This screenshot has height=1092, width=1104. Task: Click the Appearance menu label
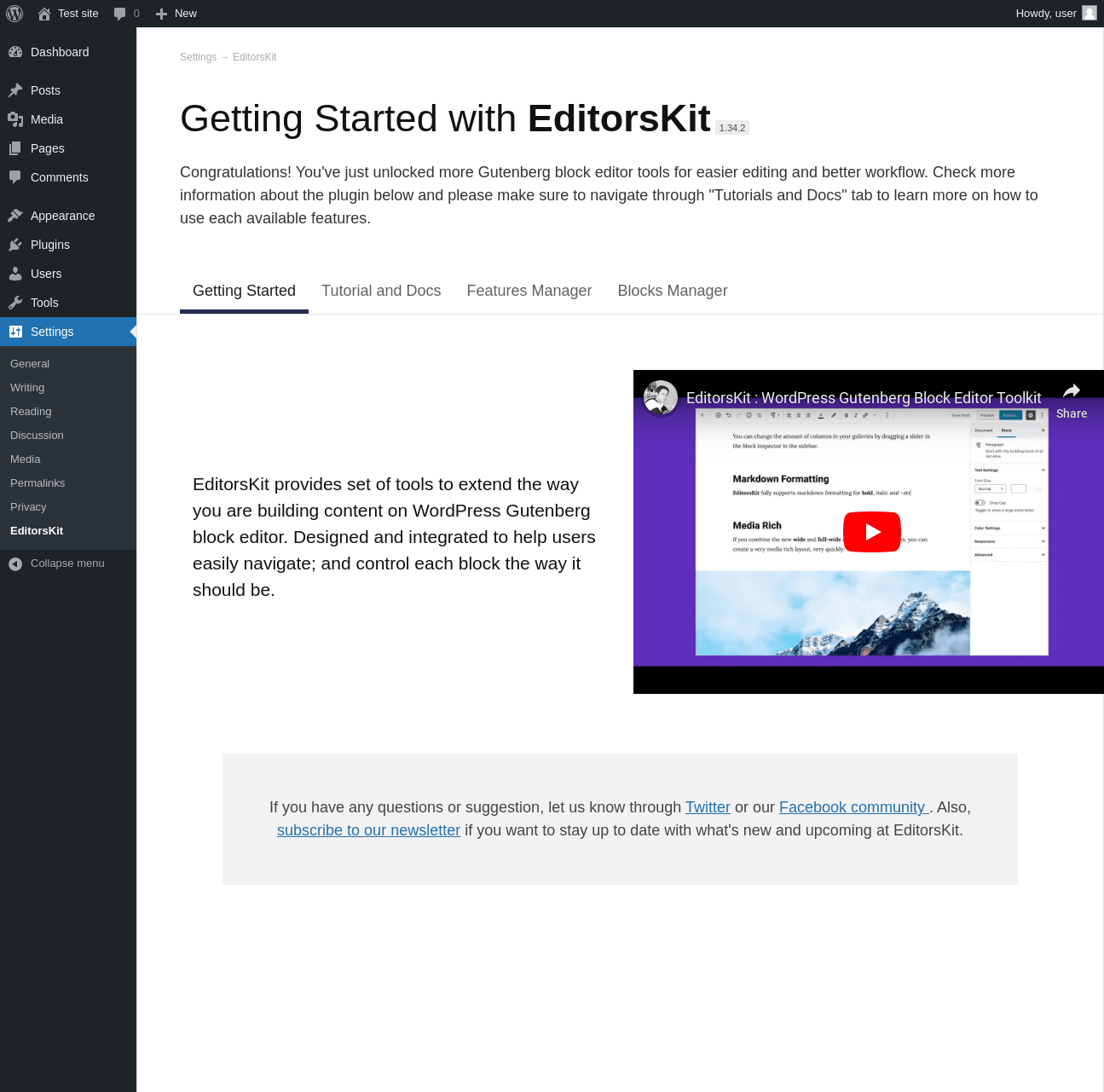pyautogui.click(x=62, y=216)
